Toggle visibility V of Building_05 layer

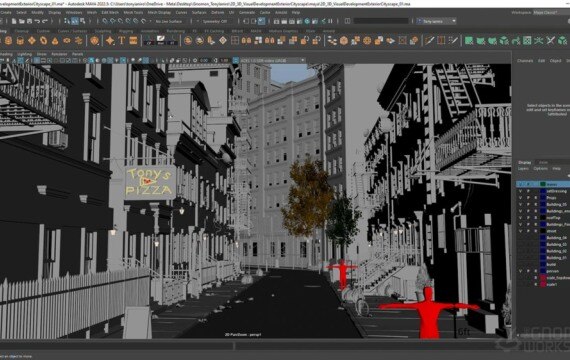tap(520, 204)
